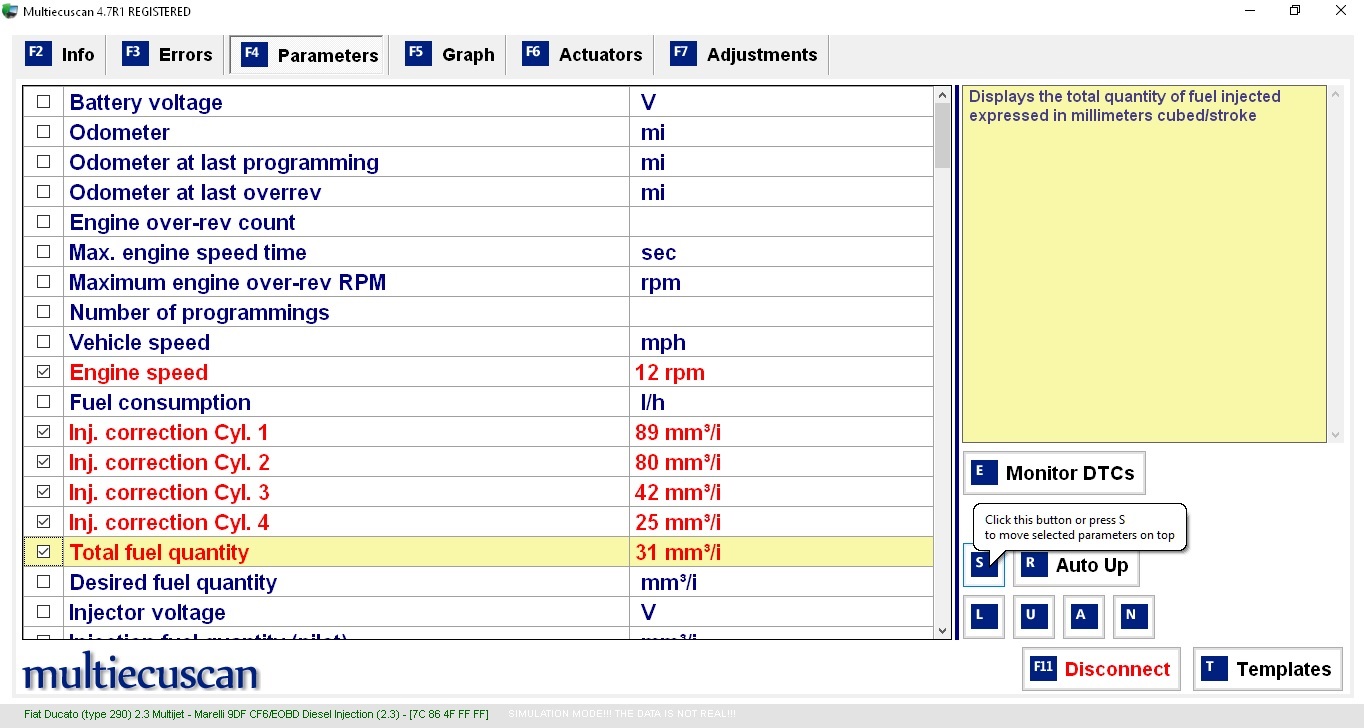Click the fuel injected description text
Image resolution: width=1364 pixels, height=728 pixels.
coord(1125,106)
